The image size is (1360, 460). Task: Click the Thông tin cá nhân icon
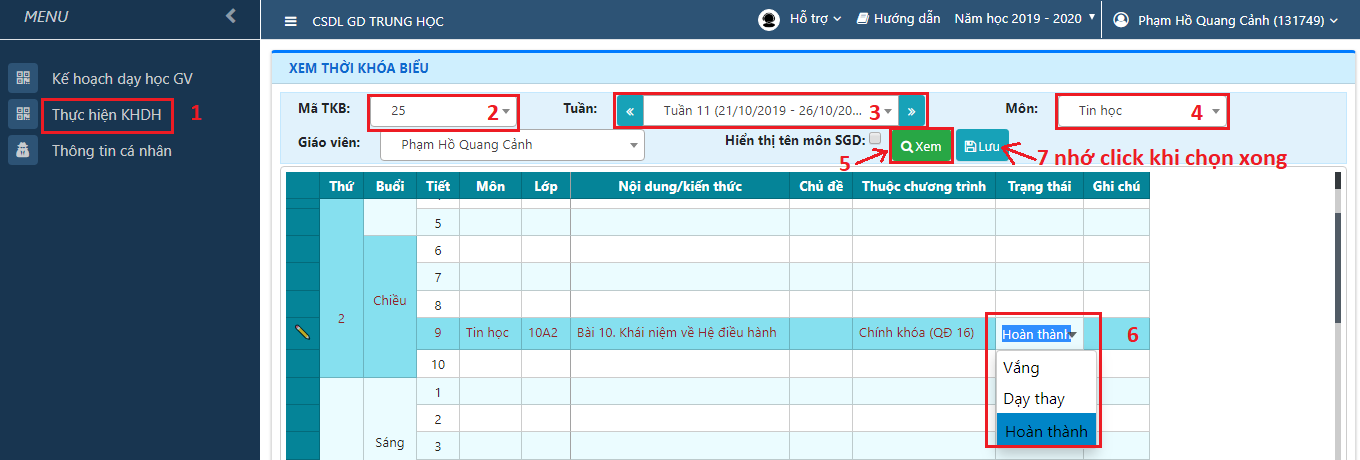tap(21, 151)
